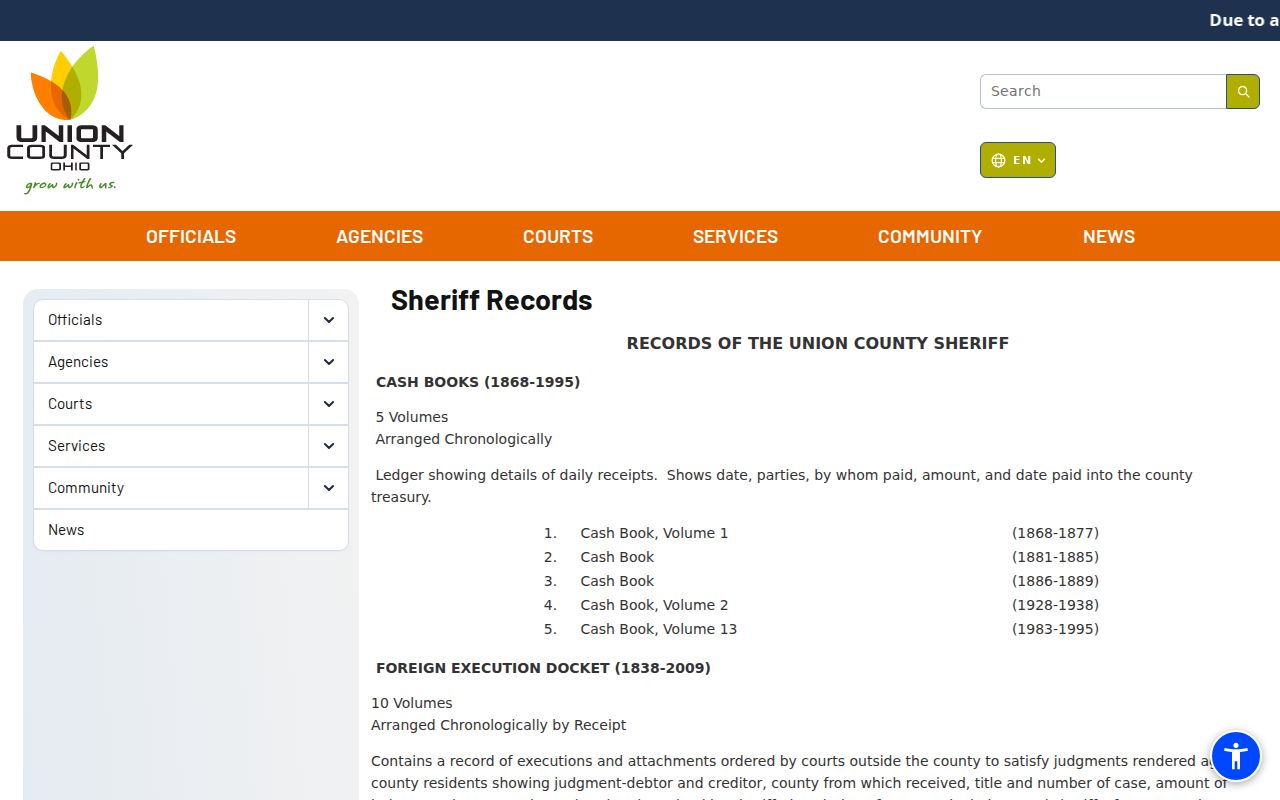The width and height of the screenshot is (1280, 800).
Task: Click the 'Cash Book, Volume 13' entry
Action: click(658, 629)
